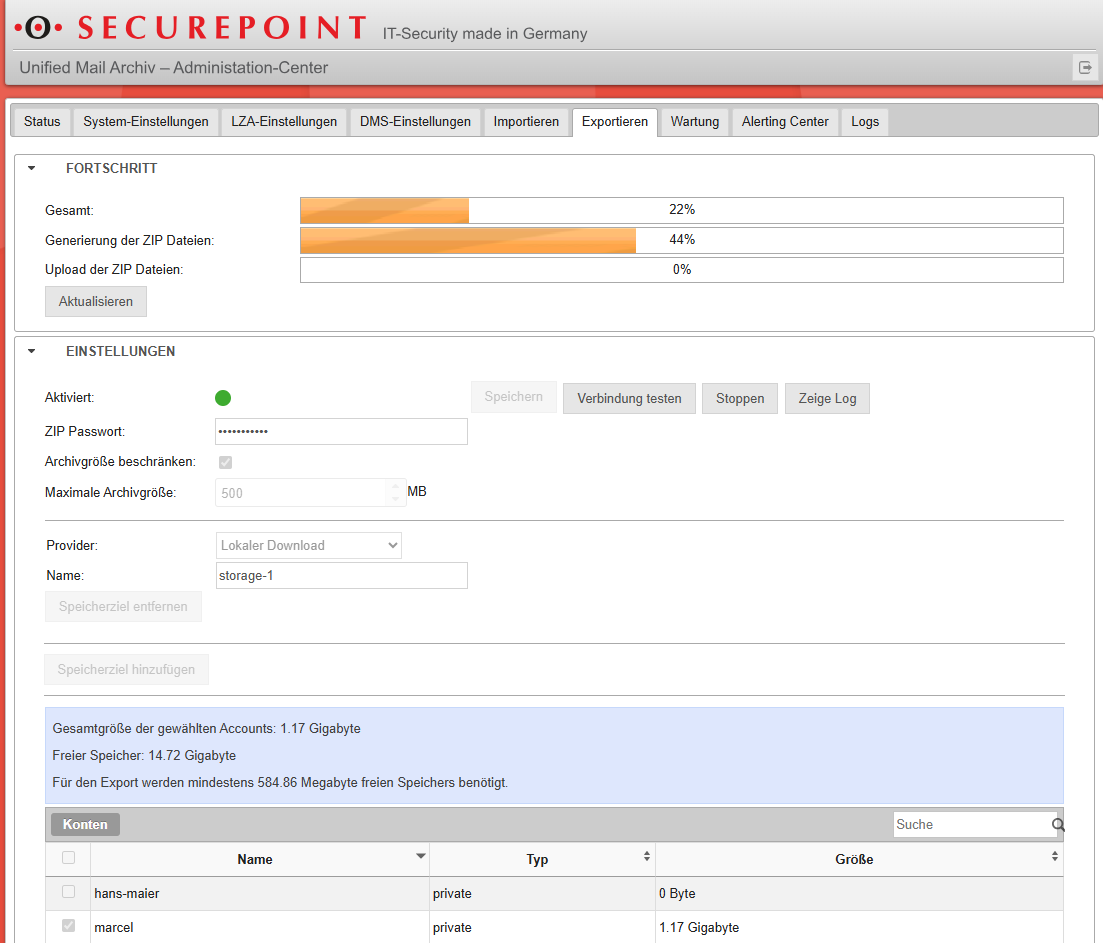Click the marcel name cell

(260, 928)
